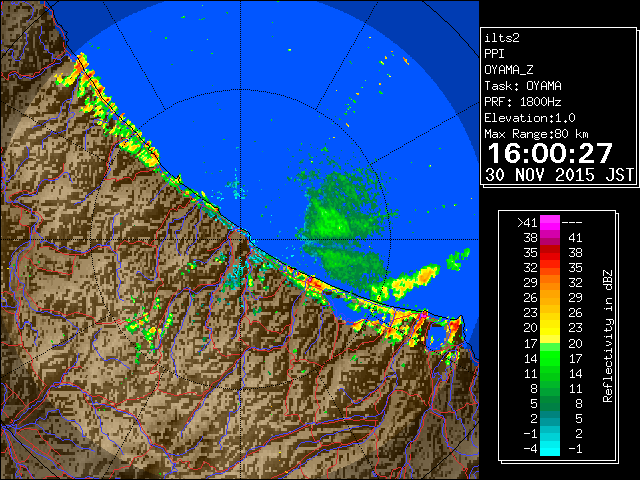The image size is (640, 480).
Task: Pick the magenta swatch atop the color bar
Action: click(550, 223)
